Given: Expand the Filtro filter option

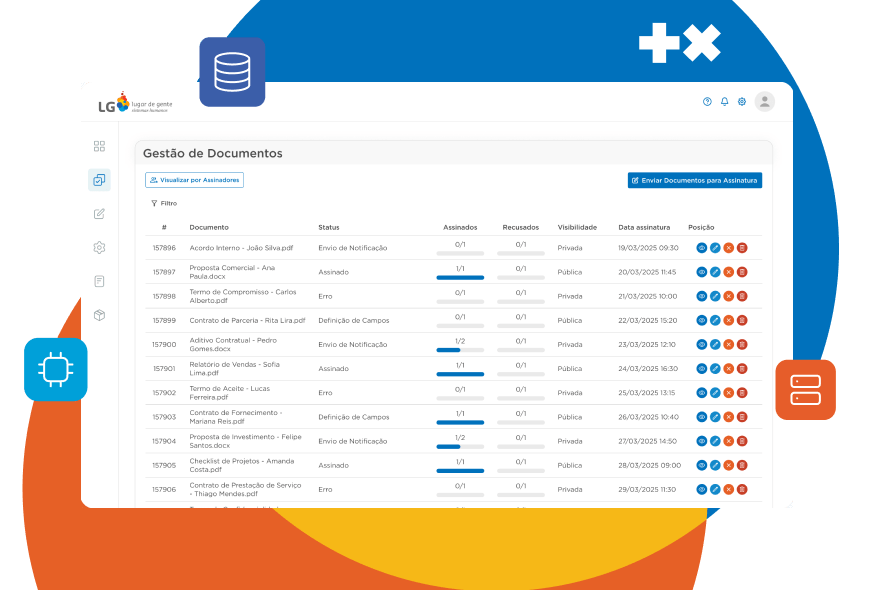Looking at the screenshot, I should coord(163,203).
